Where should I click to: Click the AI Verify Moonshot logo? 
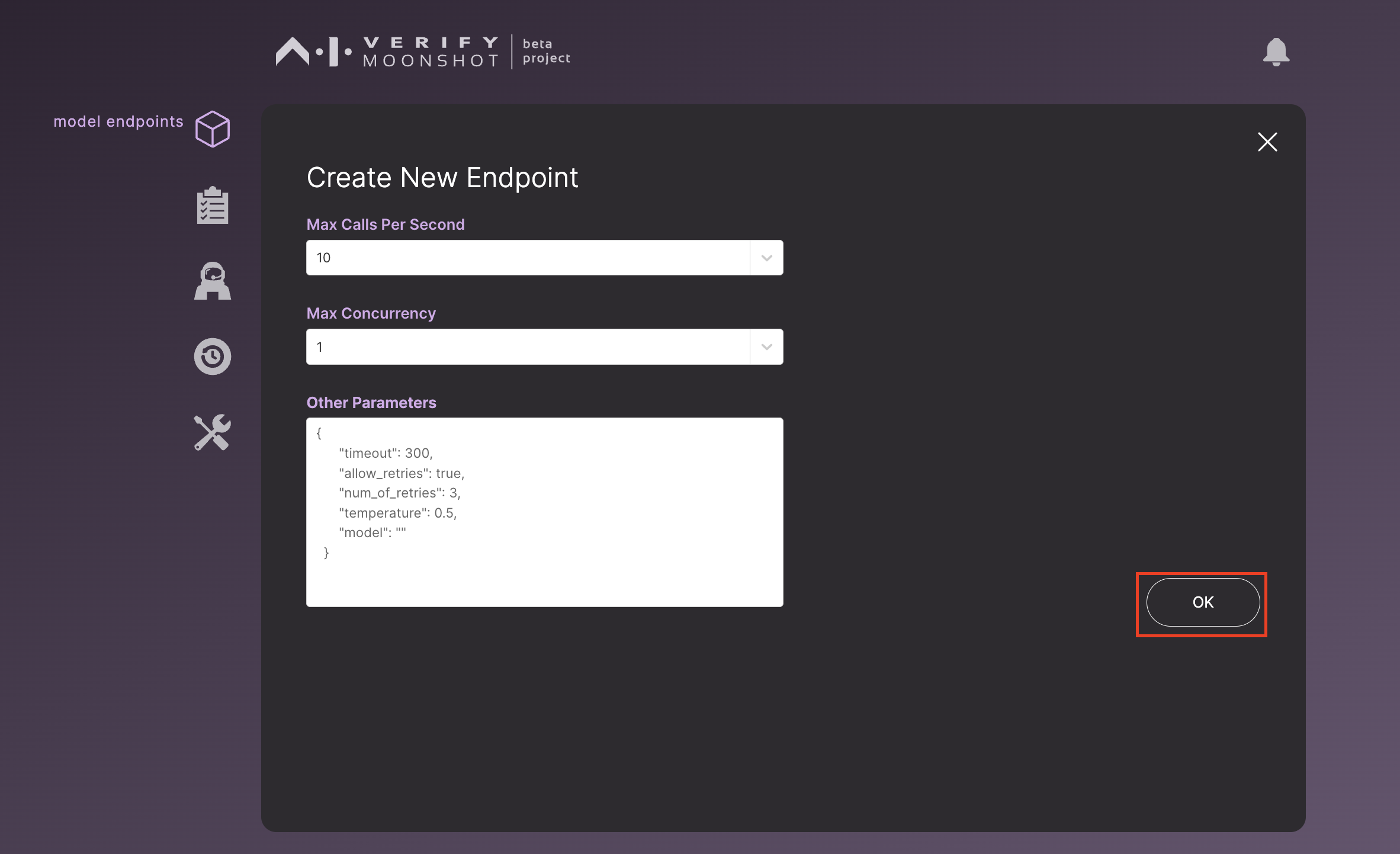tap(423, 52)
